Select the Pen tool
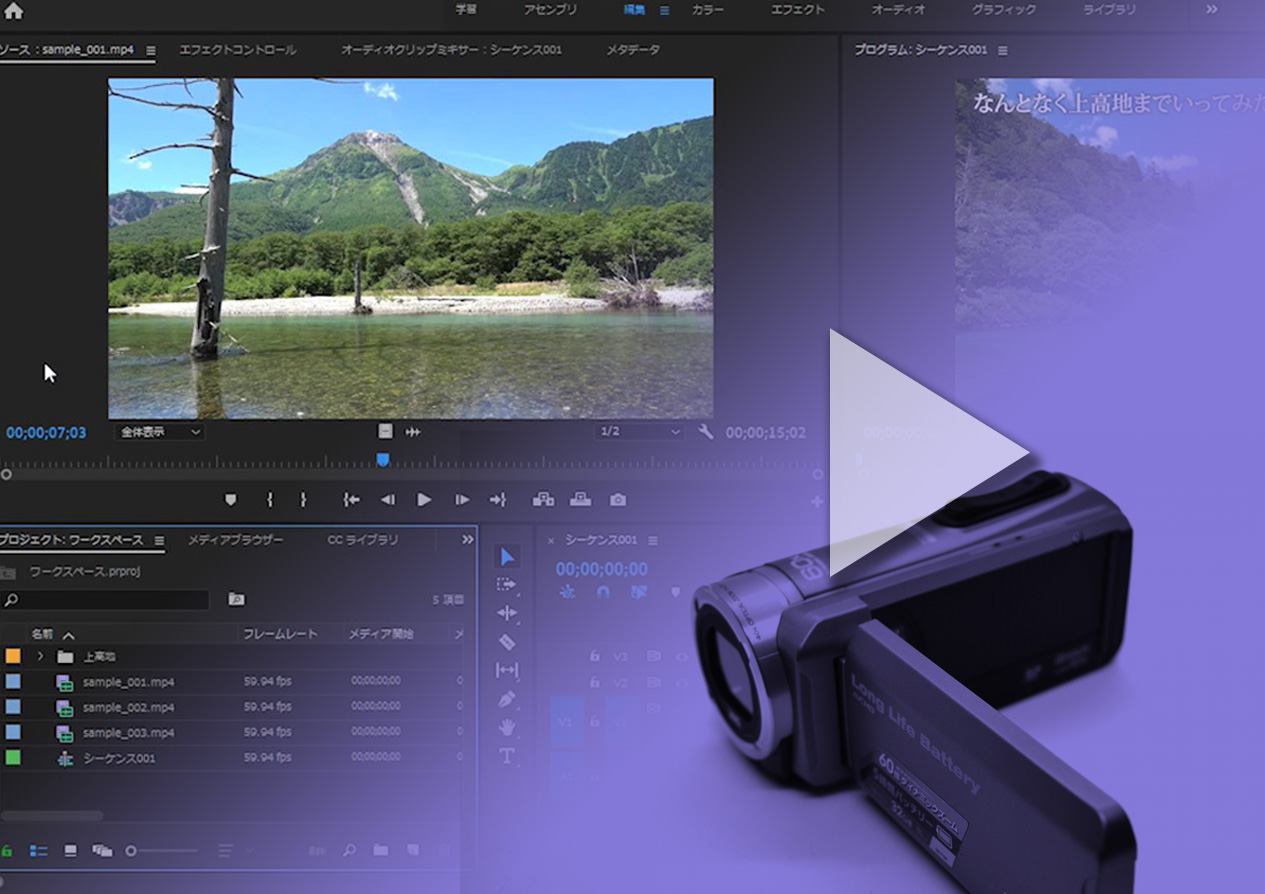1265x894 pixels. [507, 699]
